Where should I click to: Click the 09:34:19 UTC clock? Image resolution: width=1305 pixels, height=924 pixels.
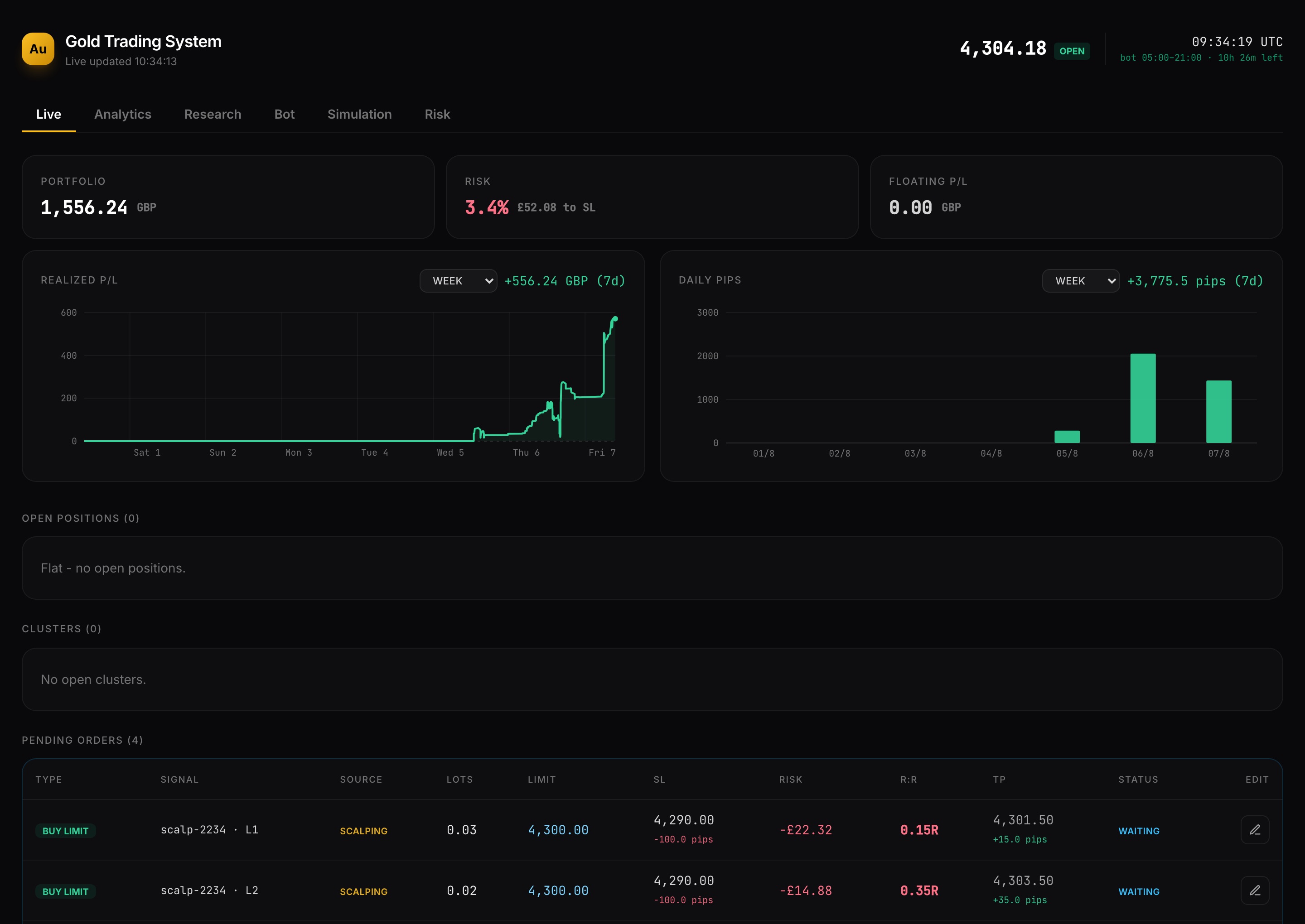(x=1237, y=42)
